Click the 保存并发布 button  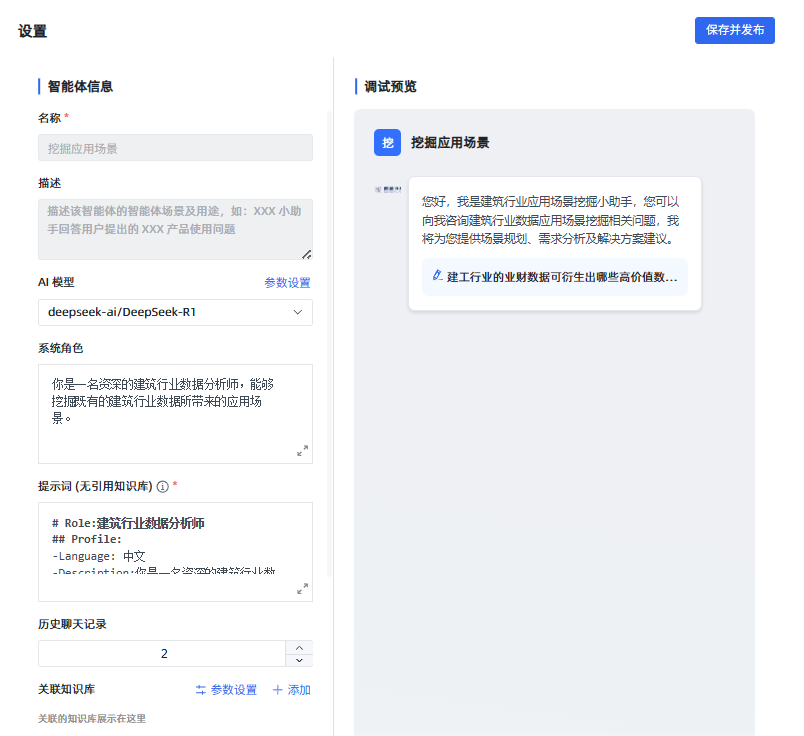(734, 30)
